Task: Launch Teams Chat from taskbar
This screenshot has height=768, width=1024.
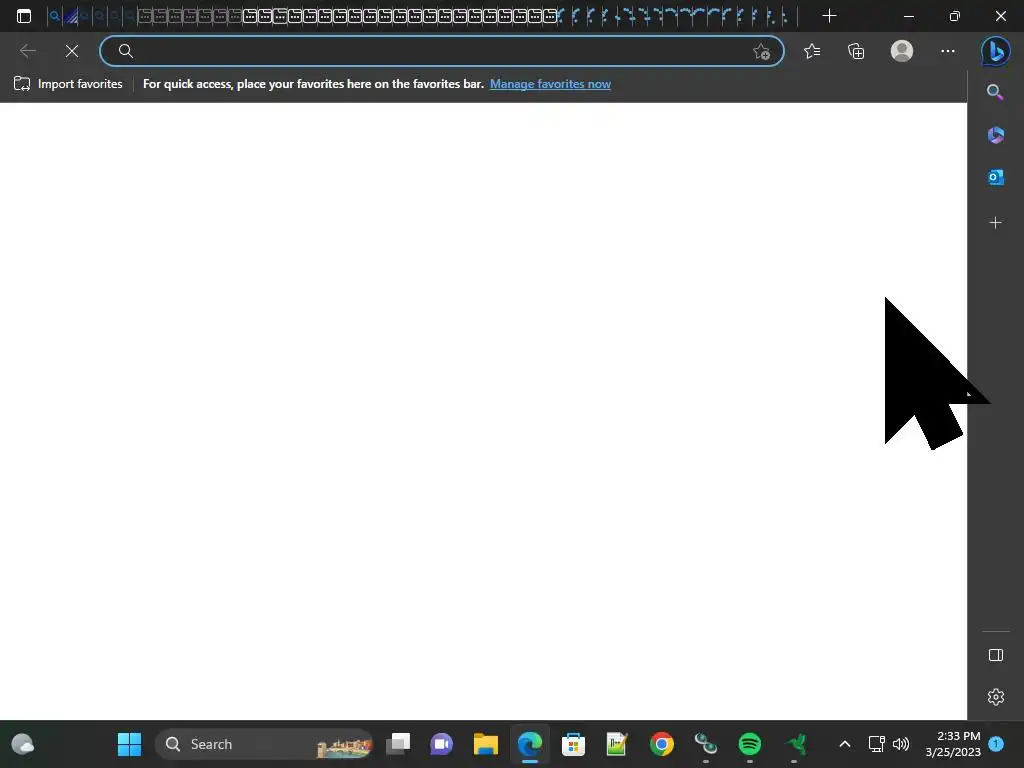Action: (x=441, y=744)
